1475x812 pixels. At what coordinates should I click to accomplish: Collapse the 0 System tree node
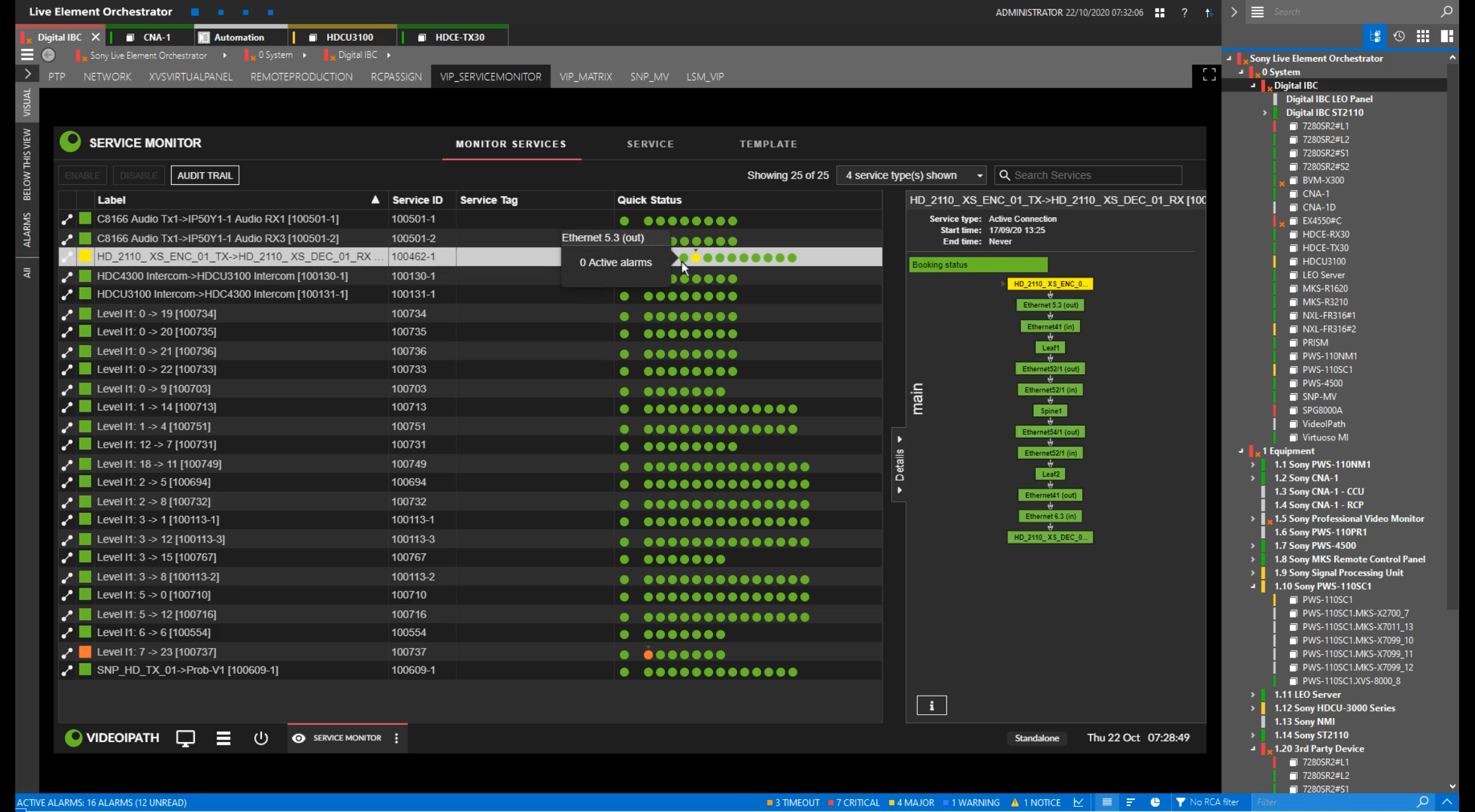[1240, 72]
